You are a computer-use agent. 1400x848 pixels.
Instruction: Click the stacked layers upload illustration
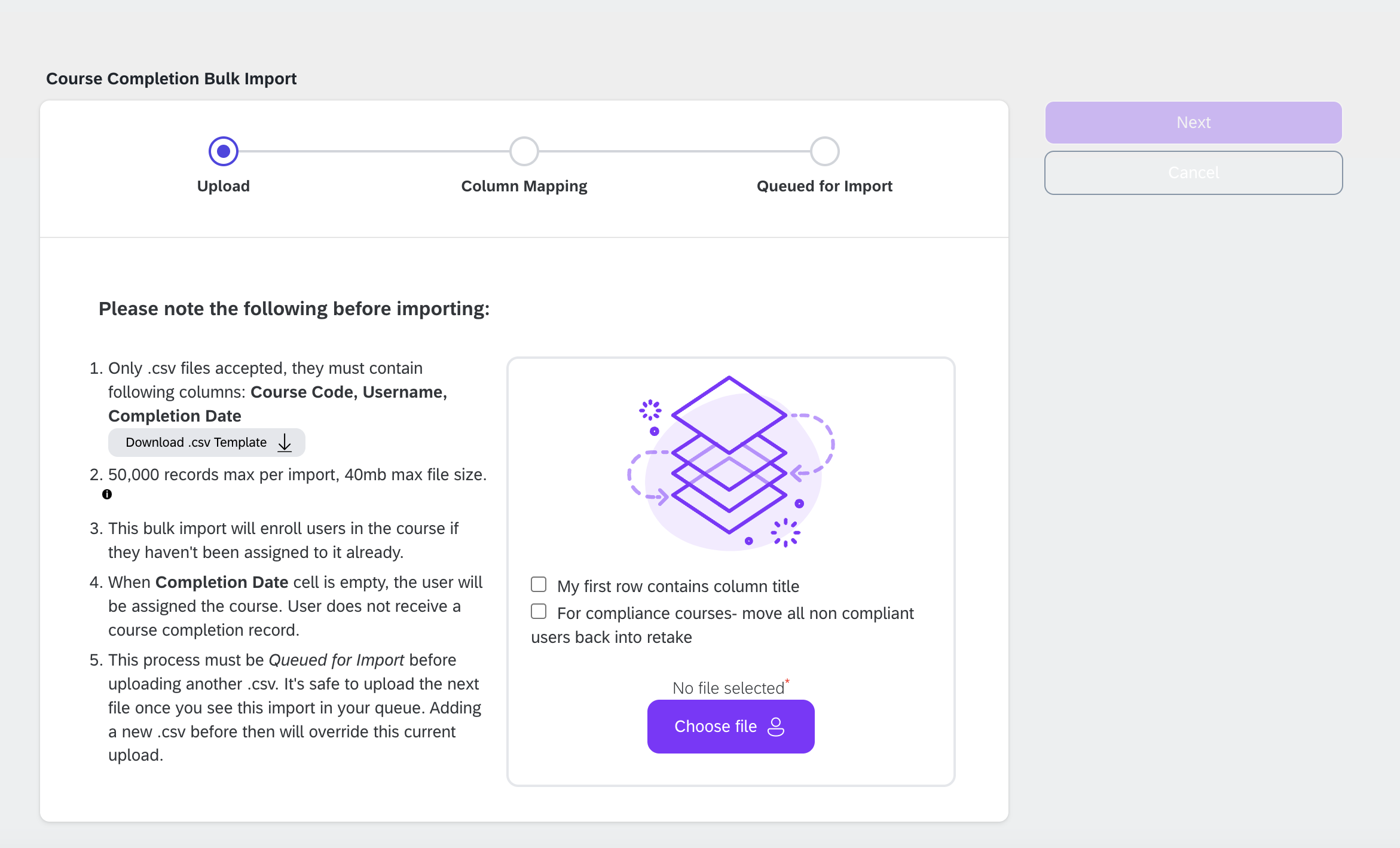pos(730,462)
